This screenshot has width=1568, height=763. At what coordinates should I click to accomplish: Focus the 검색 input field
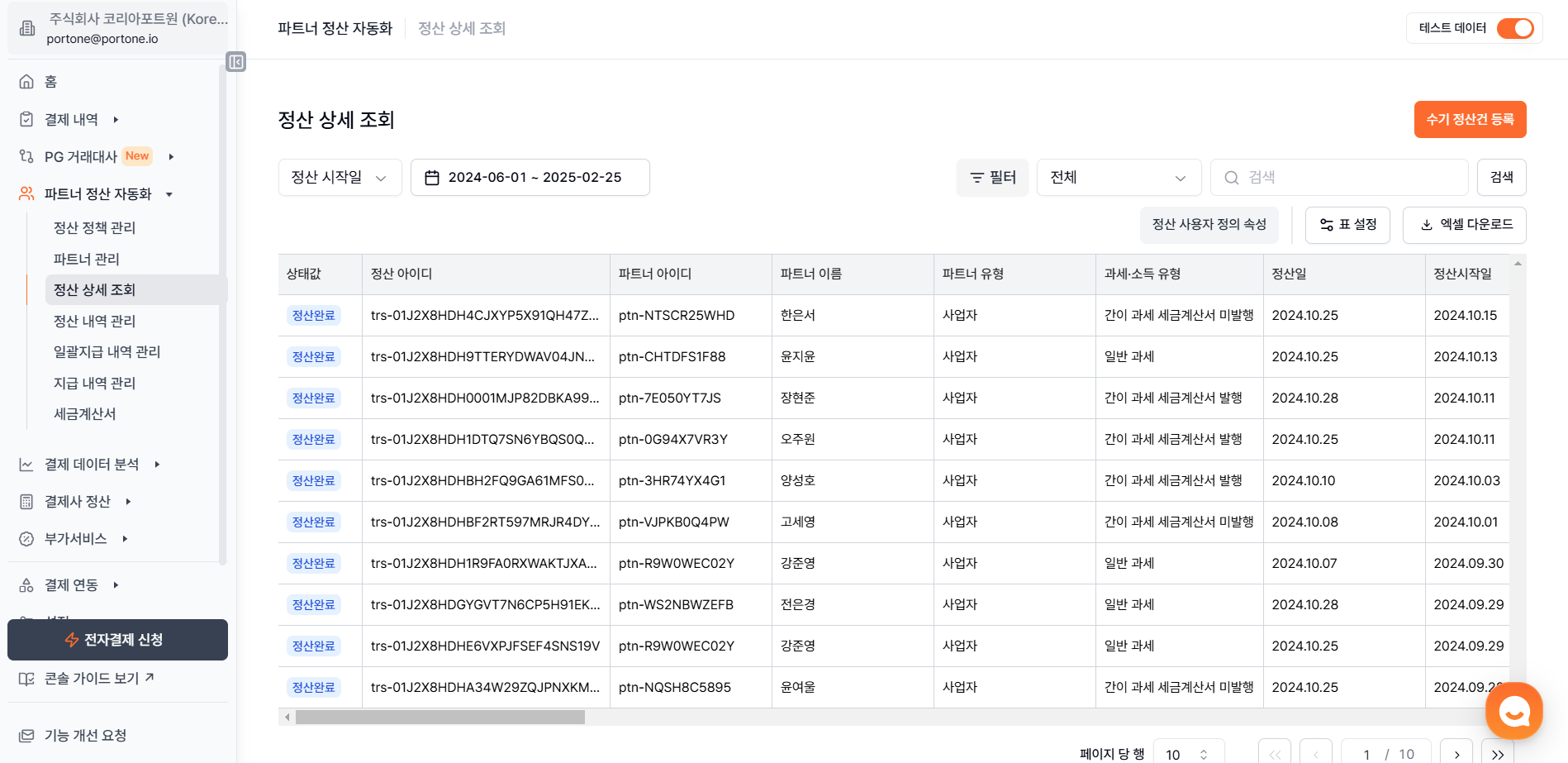point(1339,177)
